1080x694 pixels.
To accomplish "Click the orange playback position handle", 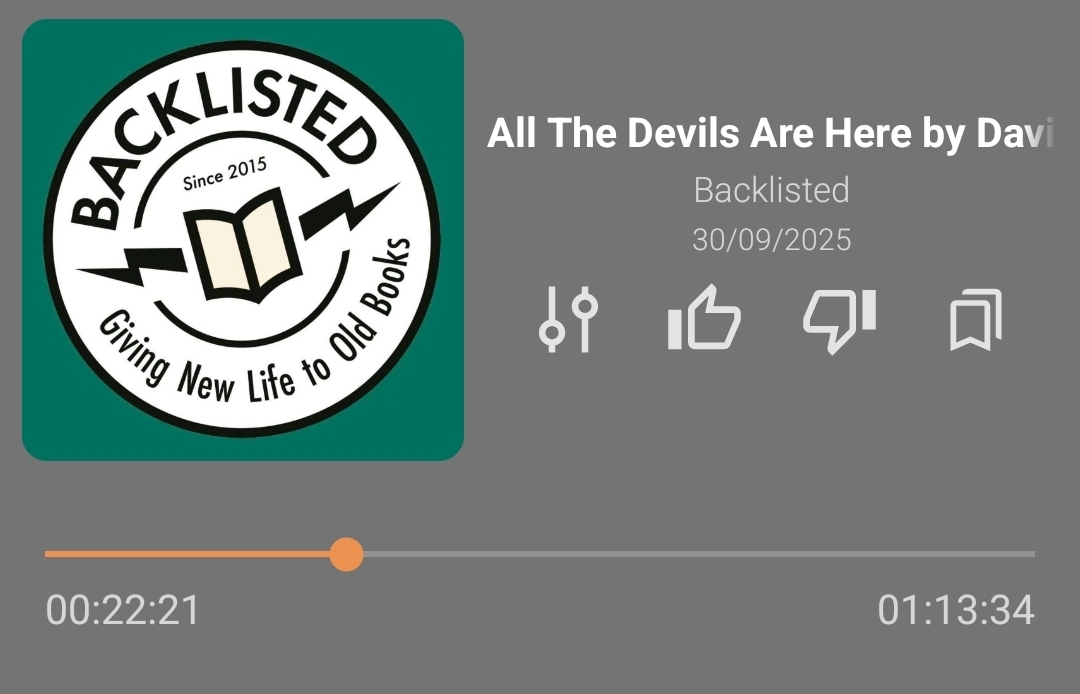I will [346, 554].
